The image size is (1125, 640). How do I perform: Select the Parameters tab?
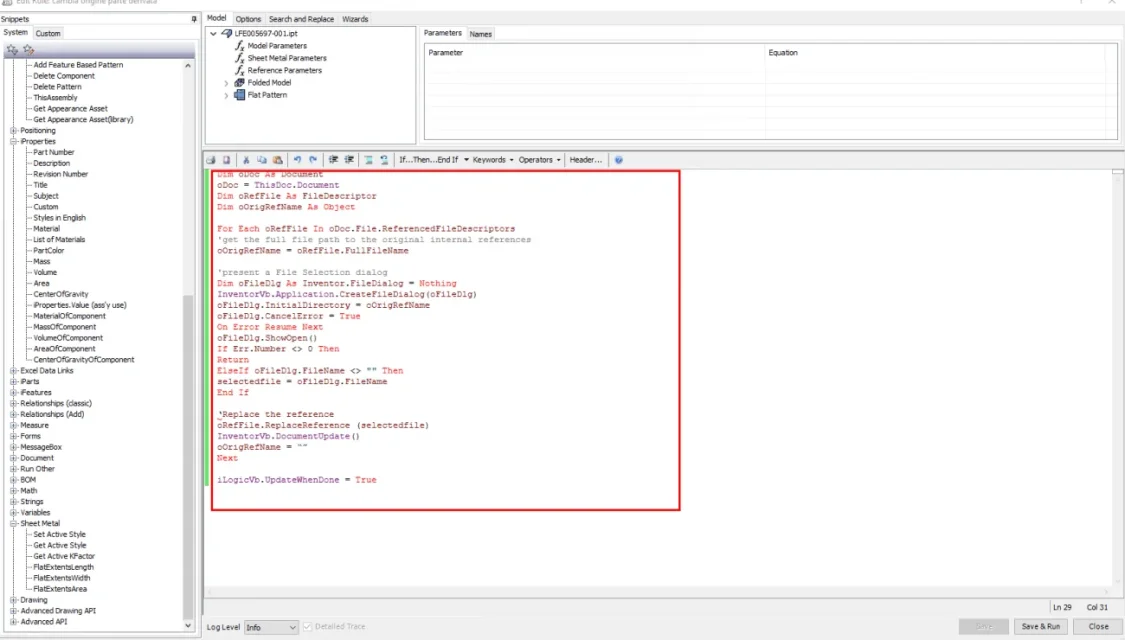click(x=443, y=33)
